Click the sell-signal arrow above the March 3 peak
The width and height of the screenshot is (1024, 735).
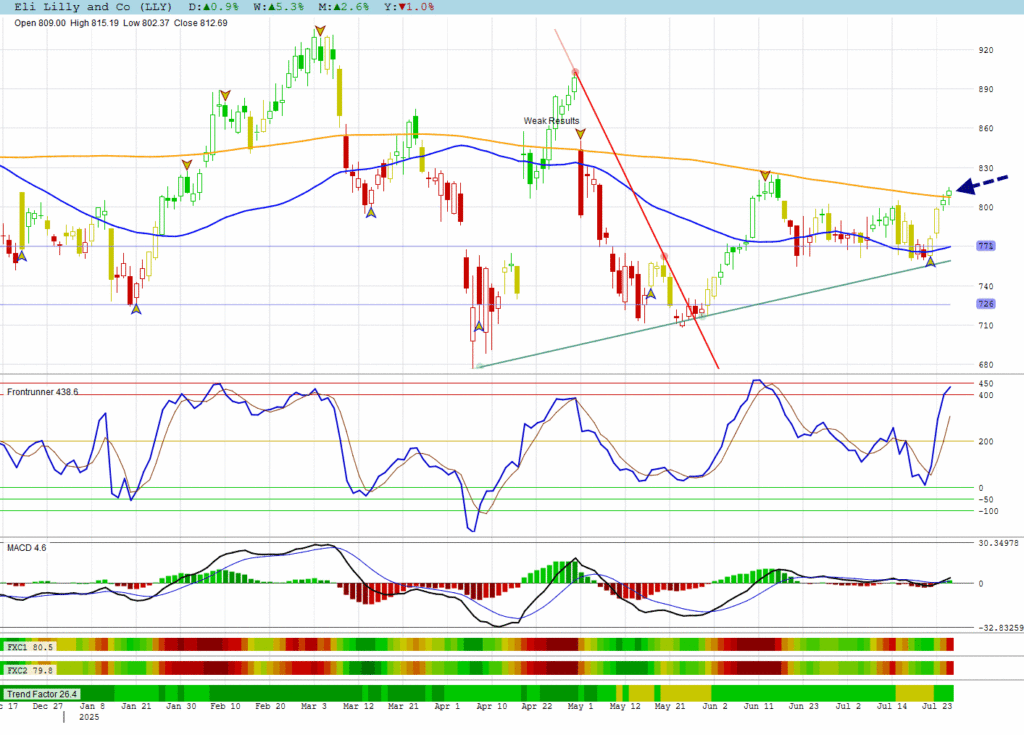click(320, 31)
